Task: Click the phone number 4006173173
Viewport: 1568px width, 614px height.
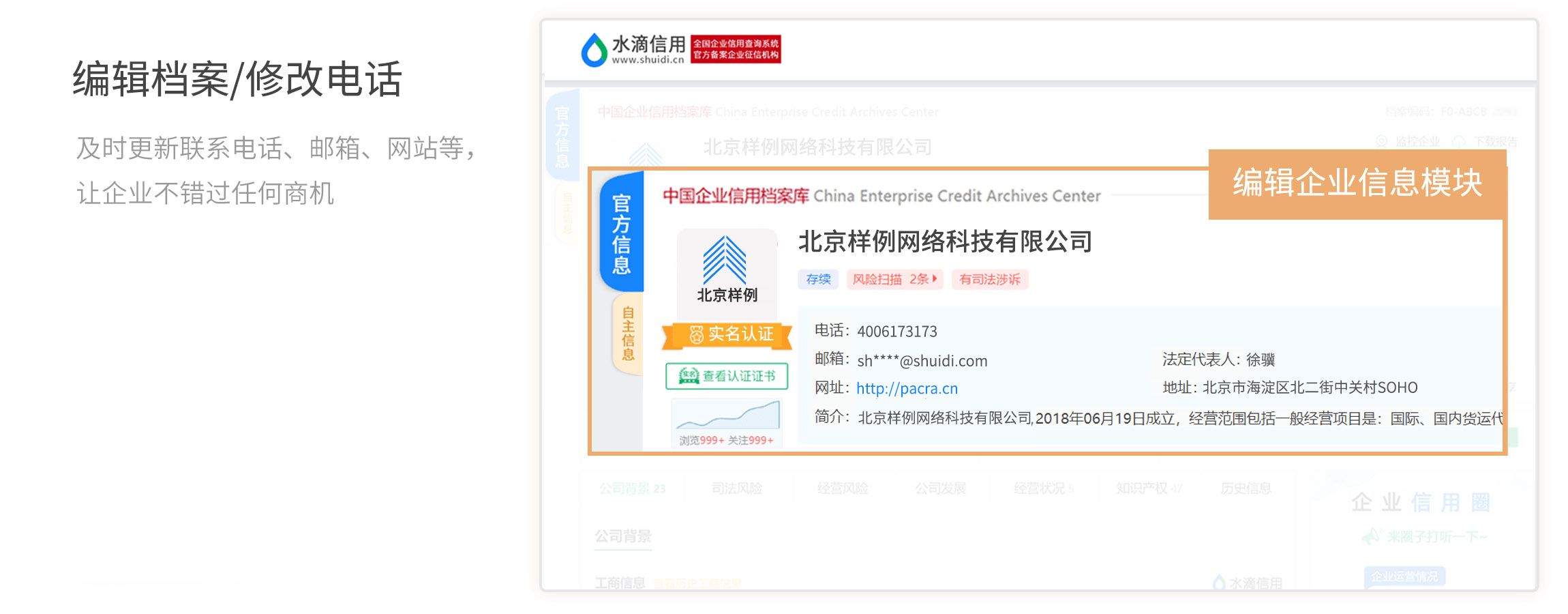Action: pyautogui.click(x=897, y=332)
